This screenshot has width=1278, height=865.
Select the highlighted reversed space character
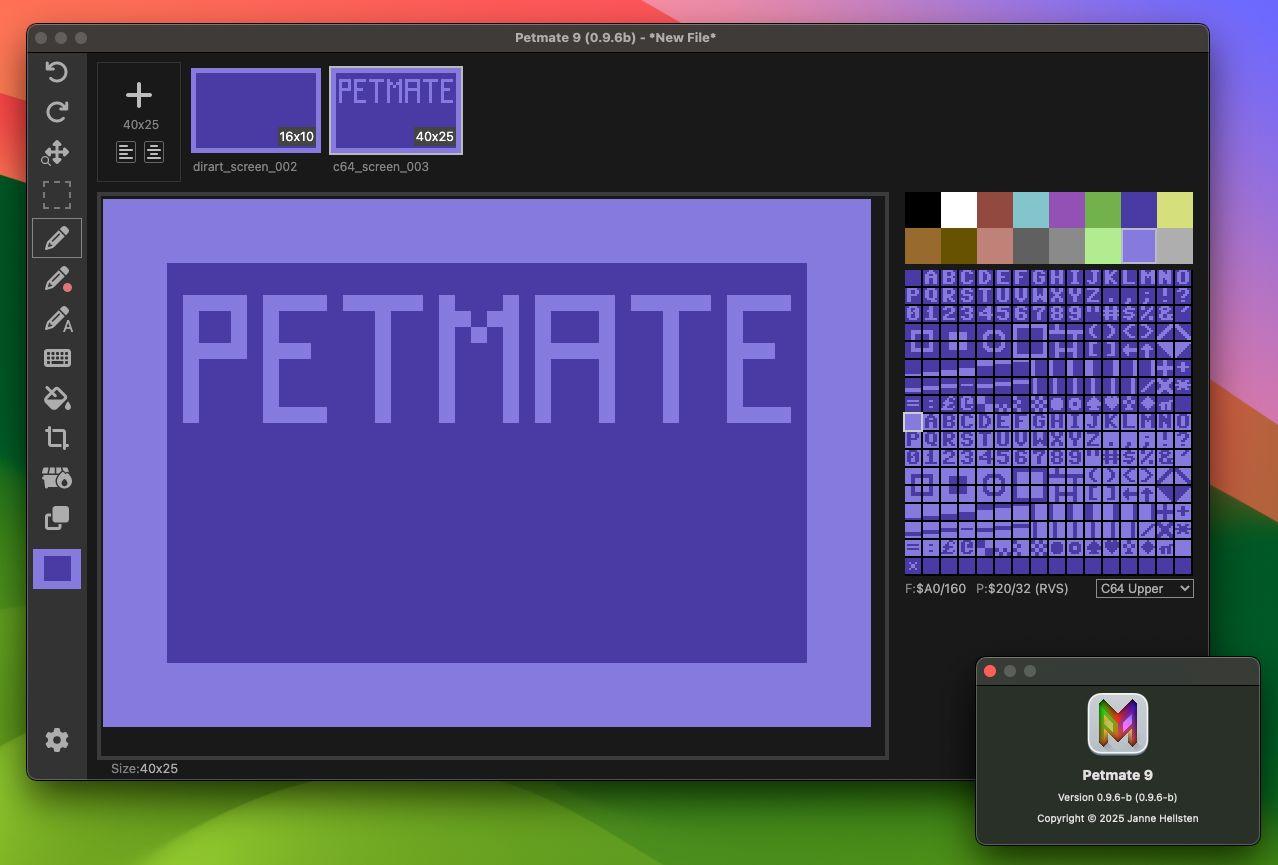tap(914, 422)
